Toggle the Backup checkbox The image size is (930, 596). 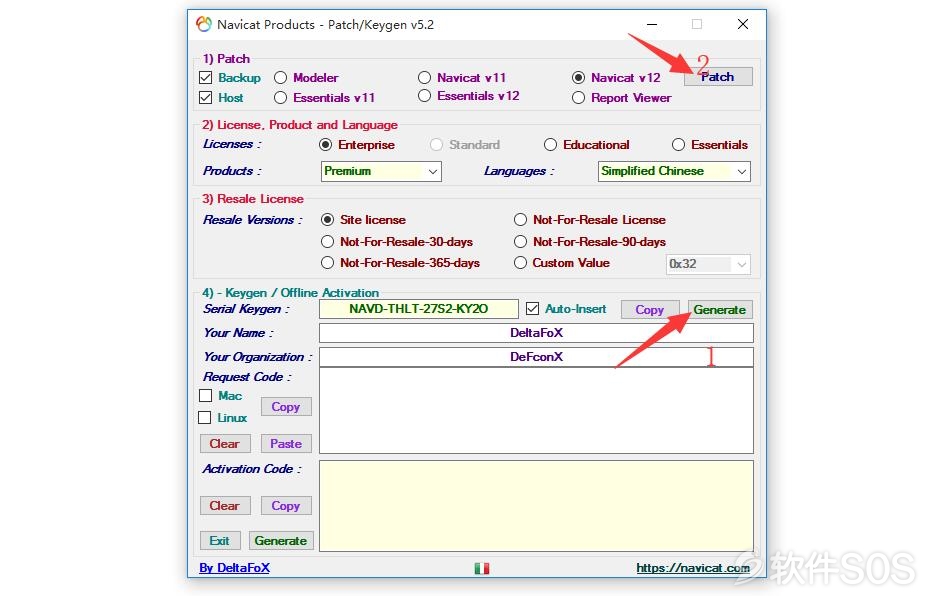pos(206,78)
